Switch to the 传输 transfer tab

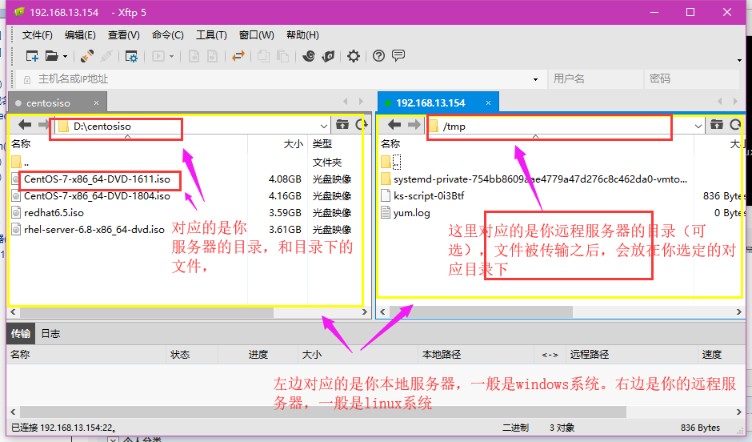(21, 334)
